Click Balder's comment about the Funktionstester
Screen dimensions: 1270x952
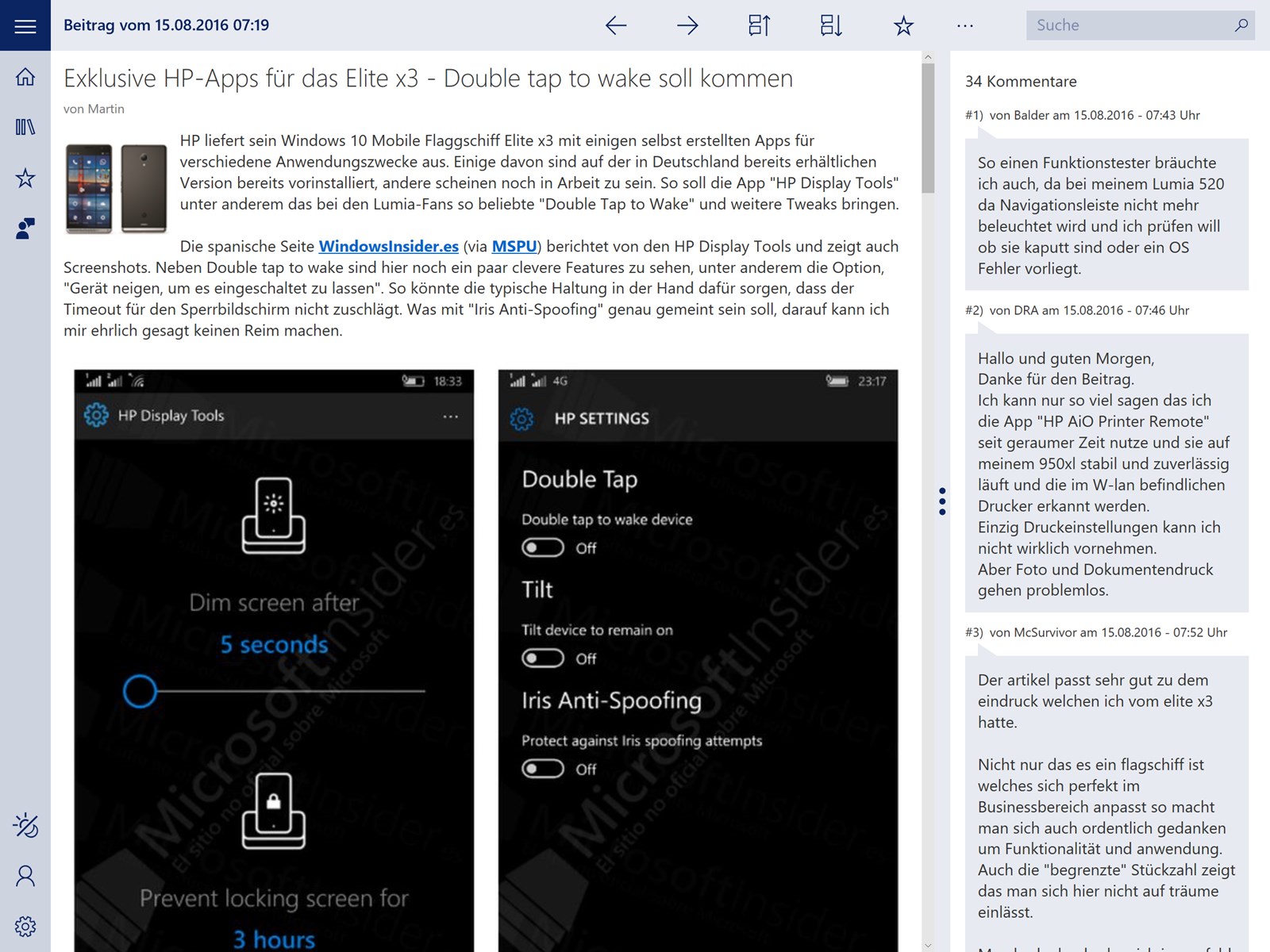click(x=1106, y=215)
